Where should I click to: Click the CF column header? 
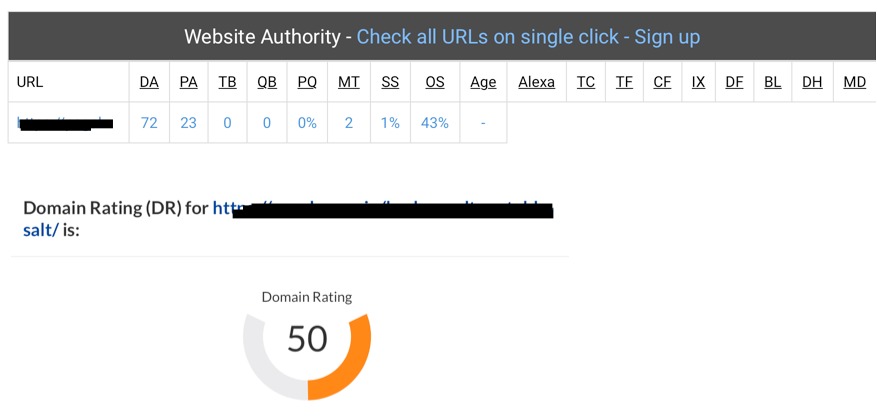click(662, 82)
